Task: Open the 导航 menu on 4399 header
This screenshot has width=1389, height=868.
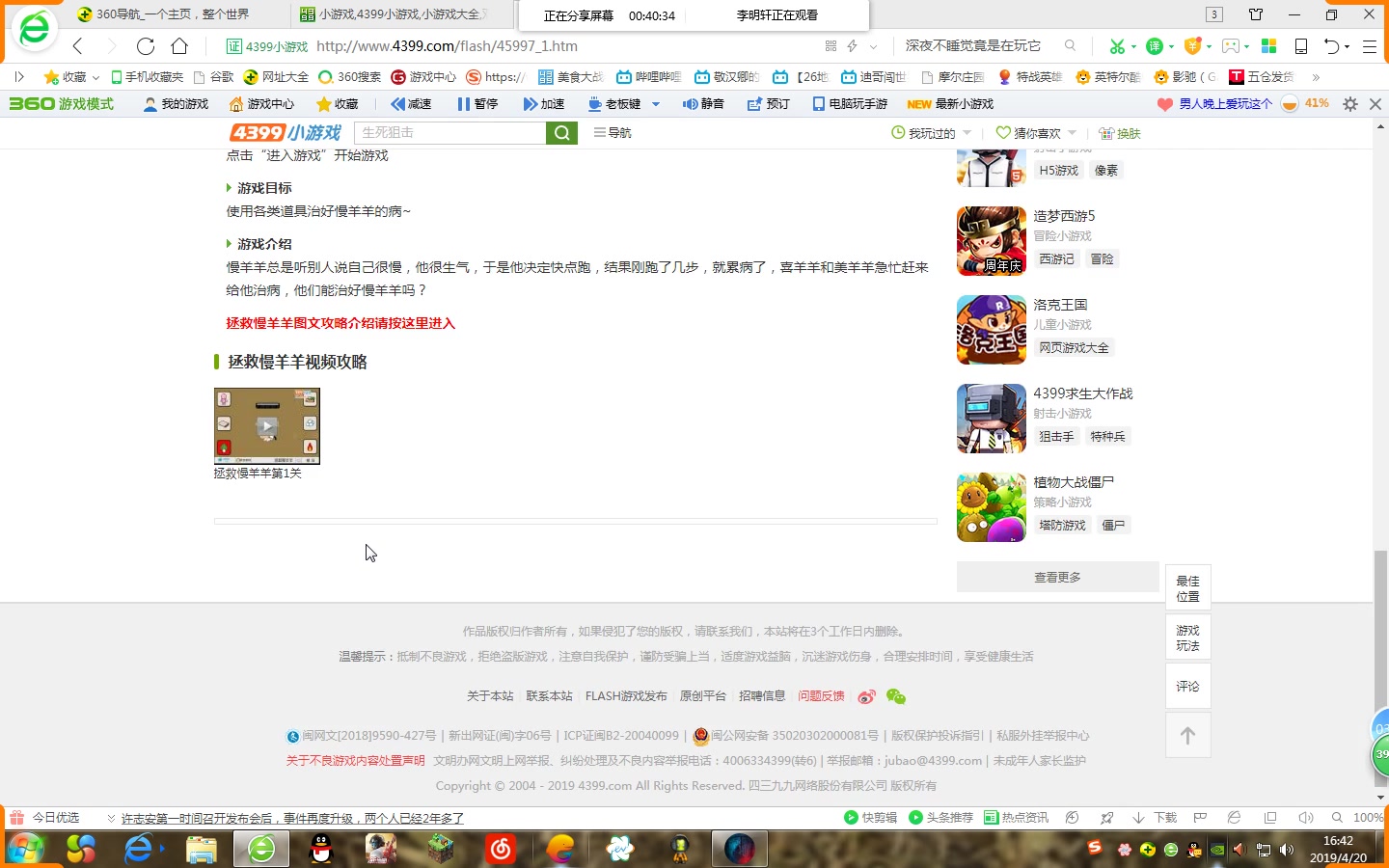Action: 613,133
